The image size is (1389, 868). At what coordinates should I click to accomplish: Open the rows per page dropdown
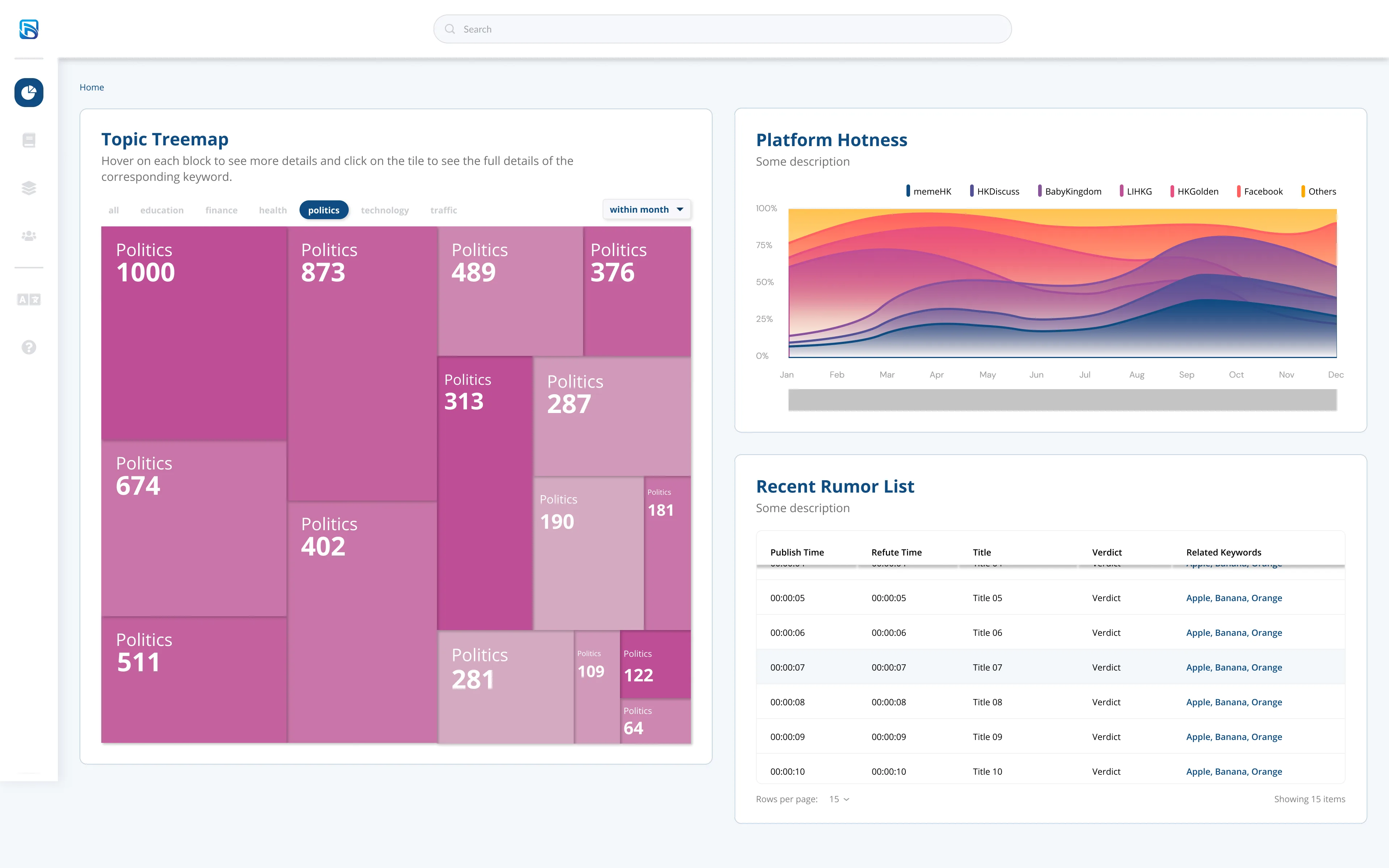[x=839, y=799]
